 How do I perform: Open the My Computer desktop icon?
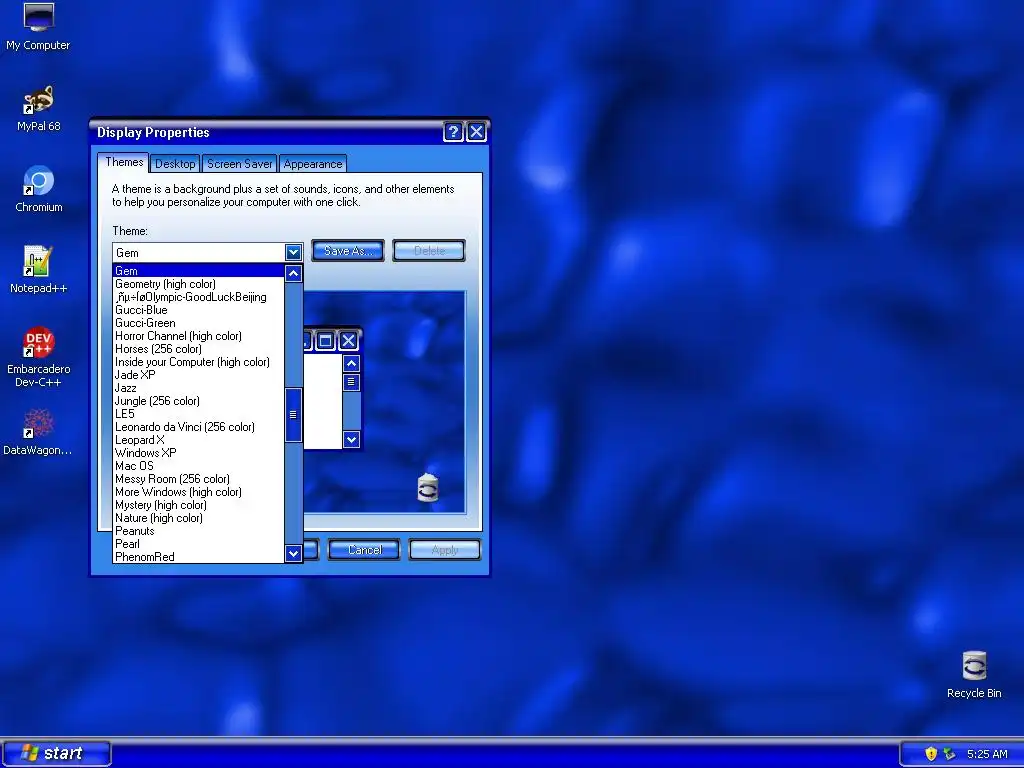(38, 27)
